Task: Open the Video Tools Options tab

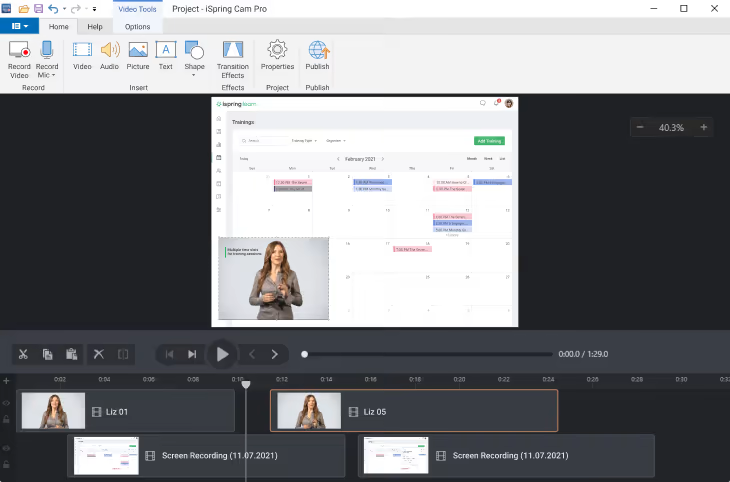Action: (x=138, y=26)
